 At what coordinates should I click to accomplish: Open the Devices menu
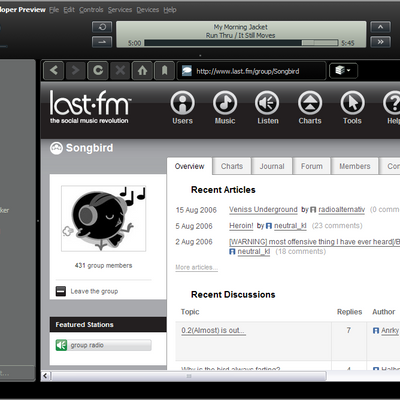148,10
